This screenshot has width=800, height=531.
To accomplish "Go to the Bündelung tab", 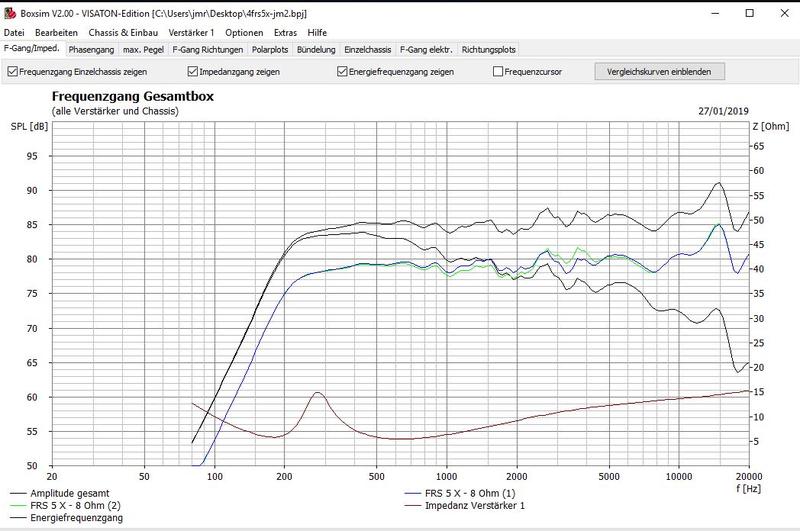I will click(318, 49).
